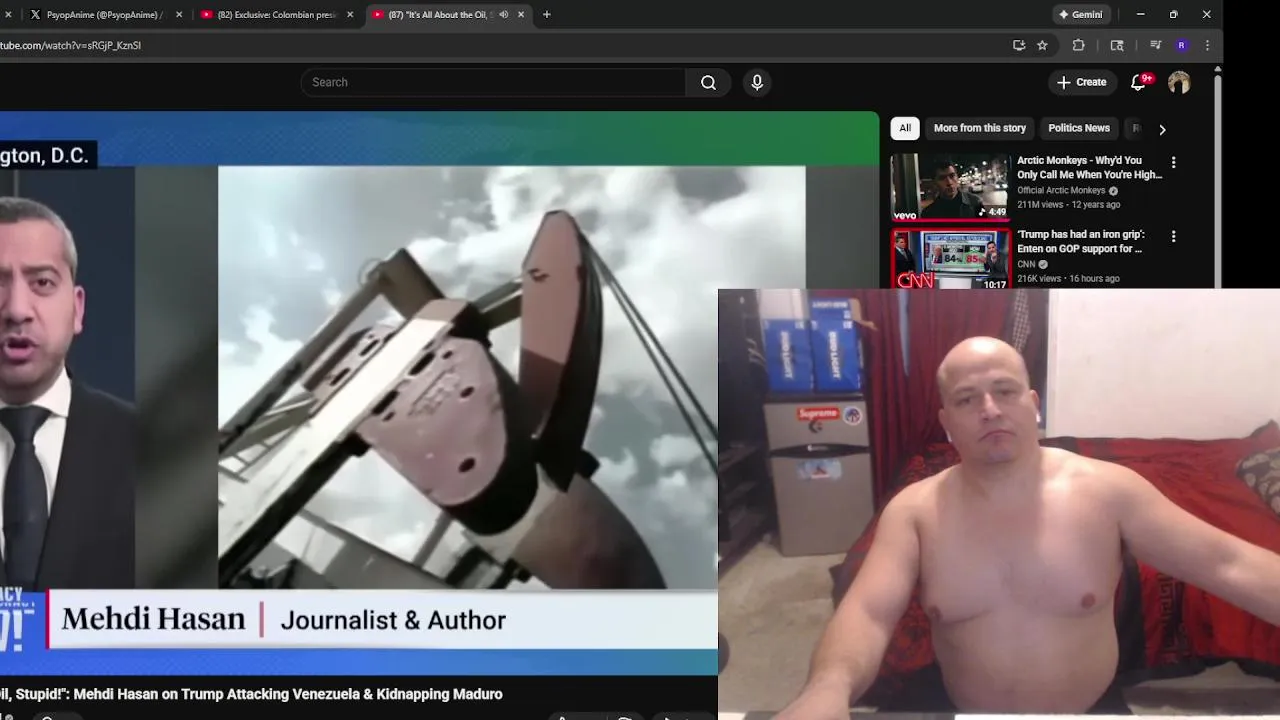Click '211M views - 12 years ago' text

(x=1068, y=205)
